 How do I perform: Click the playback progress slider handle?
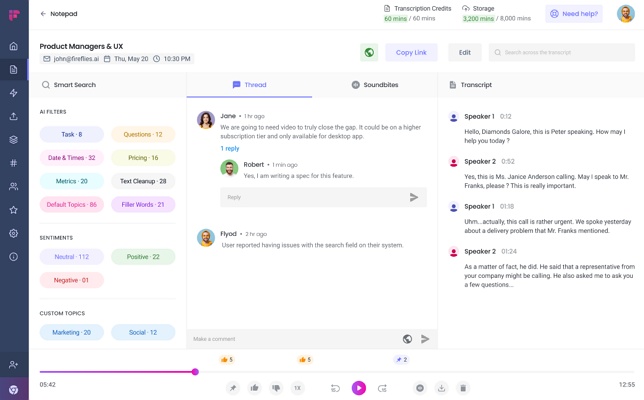point(195,372)
